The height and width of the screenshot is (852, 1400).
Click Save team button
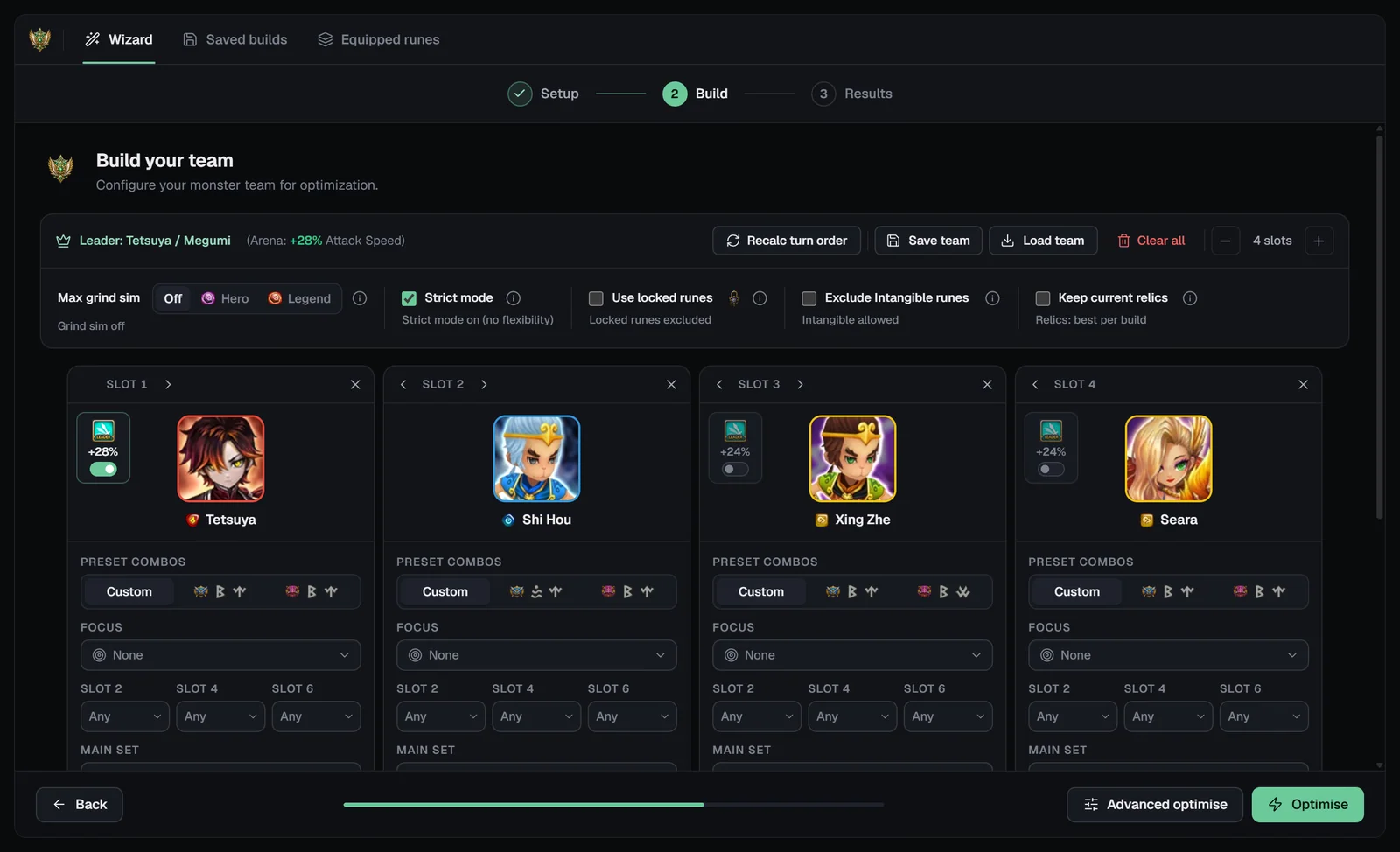click(928, 241)
